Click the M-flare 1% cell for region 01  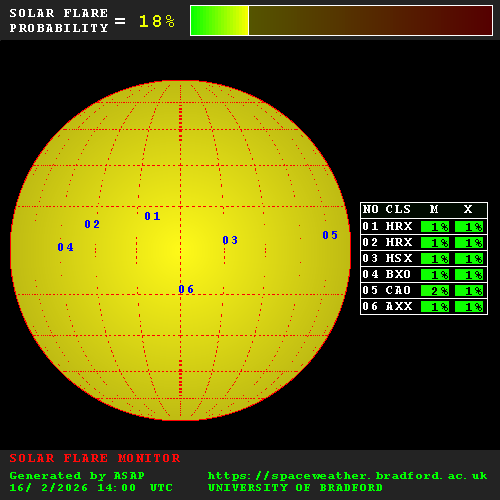[435, 227]
